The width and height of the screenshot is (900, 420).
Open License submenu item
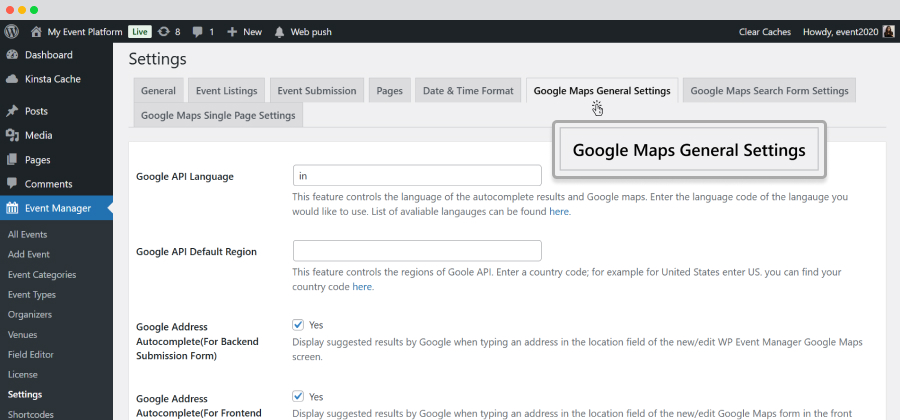click(x=23, y=375)
